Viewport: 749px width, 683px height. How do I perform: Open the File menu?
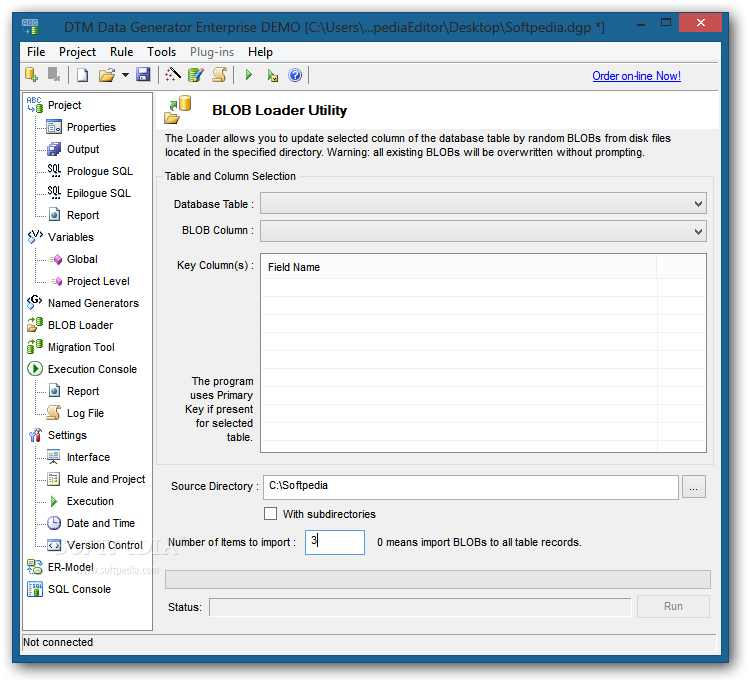click(36, 52)
